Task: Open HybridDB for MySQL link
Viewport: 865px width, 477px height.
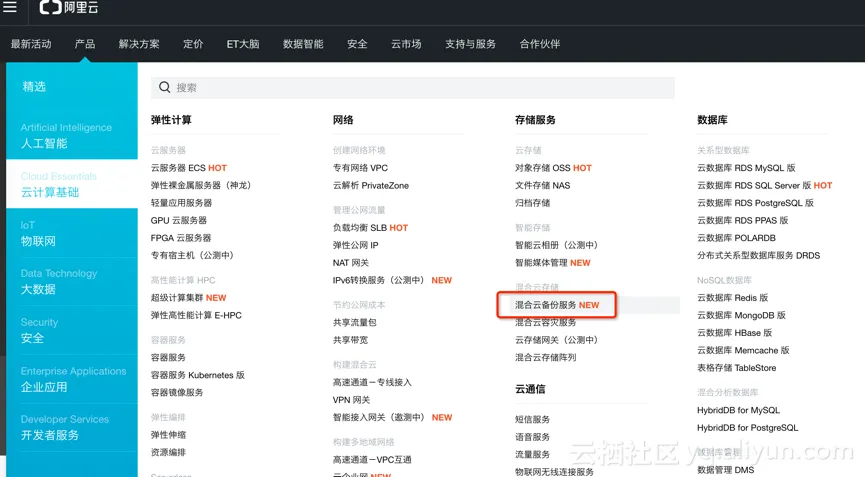Action: [x=738, y=410]
